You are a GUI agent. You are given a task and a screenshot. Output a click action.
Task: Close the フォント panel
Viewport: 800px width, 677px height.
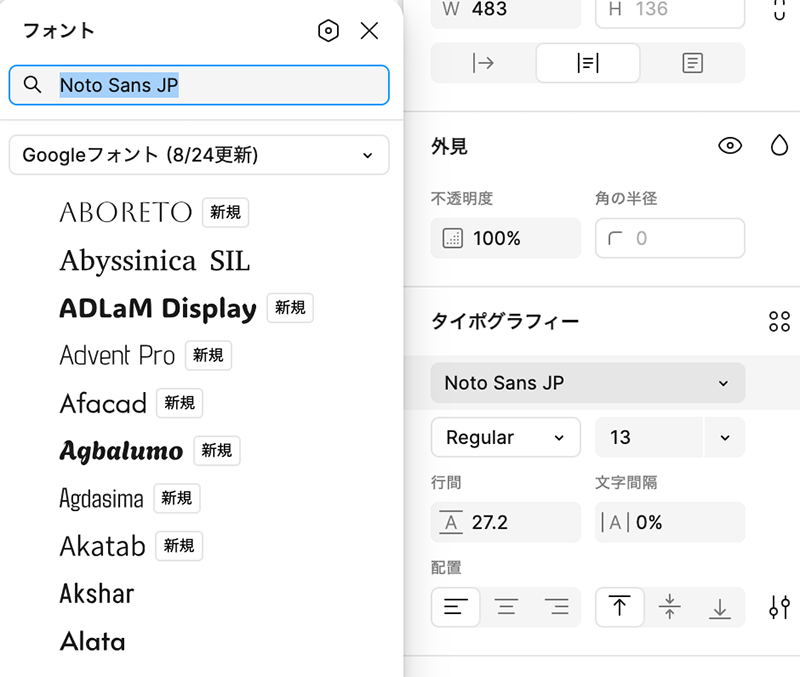click(369, 31)
